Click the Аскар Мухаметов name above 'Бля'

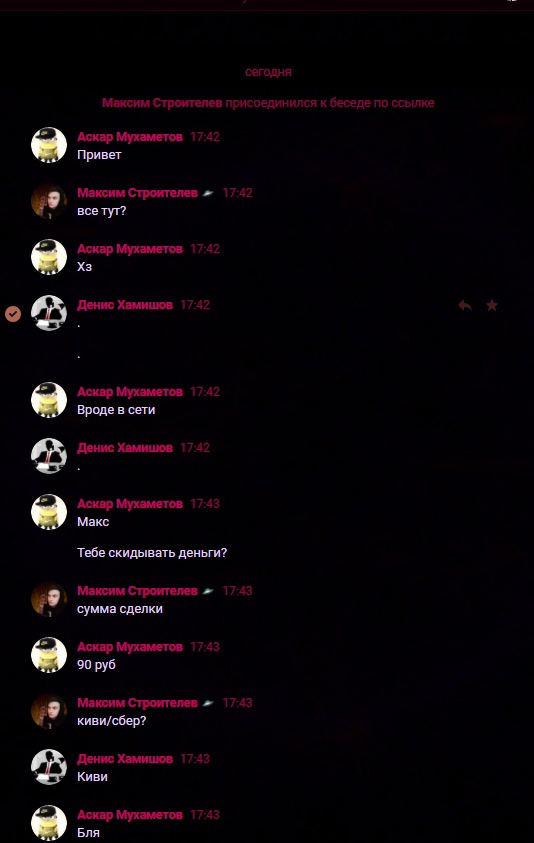130,815
